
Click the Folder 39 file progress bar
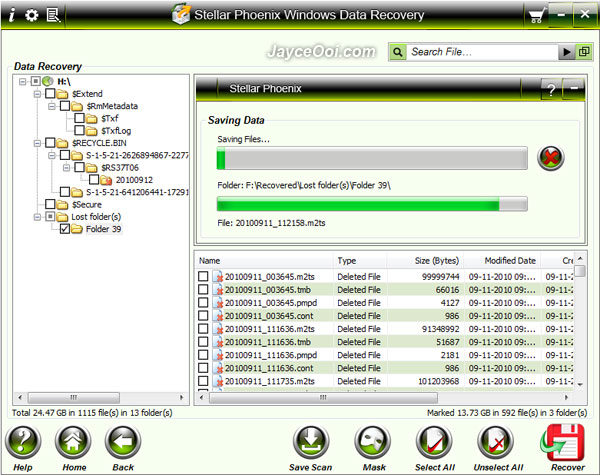[372, 204]
